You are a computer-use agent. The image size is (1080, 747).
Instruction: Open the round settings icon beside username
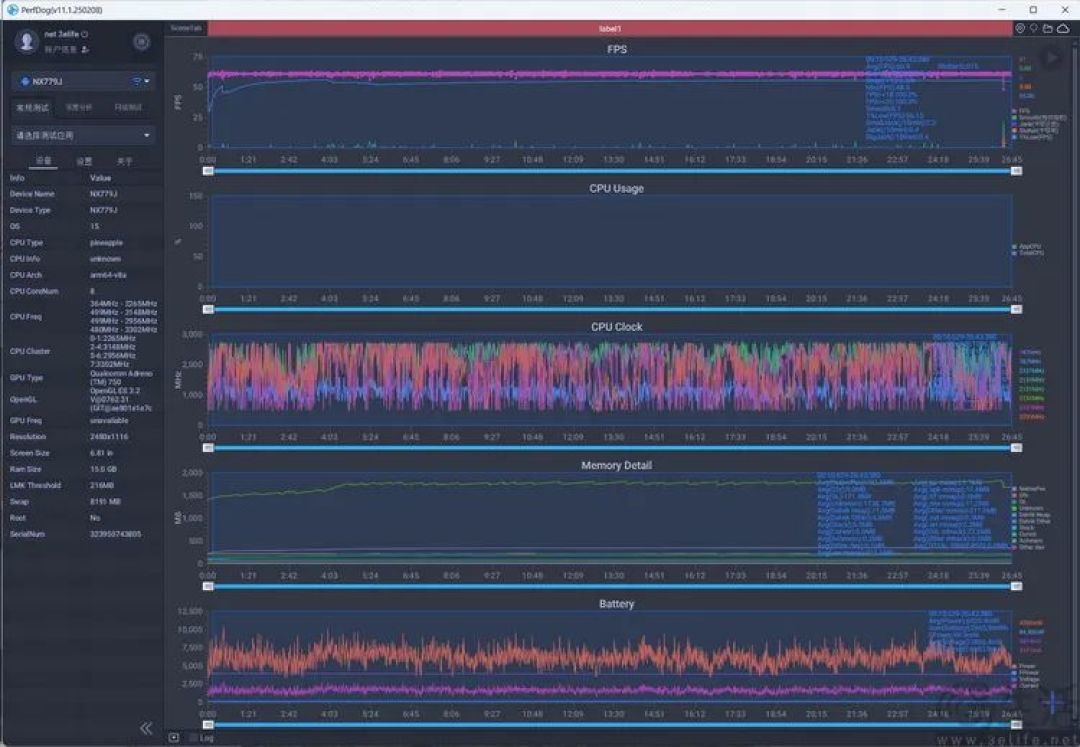point(141,42)
